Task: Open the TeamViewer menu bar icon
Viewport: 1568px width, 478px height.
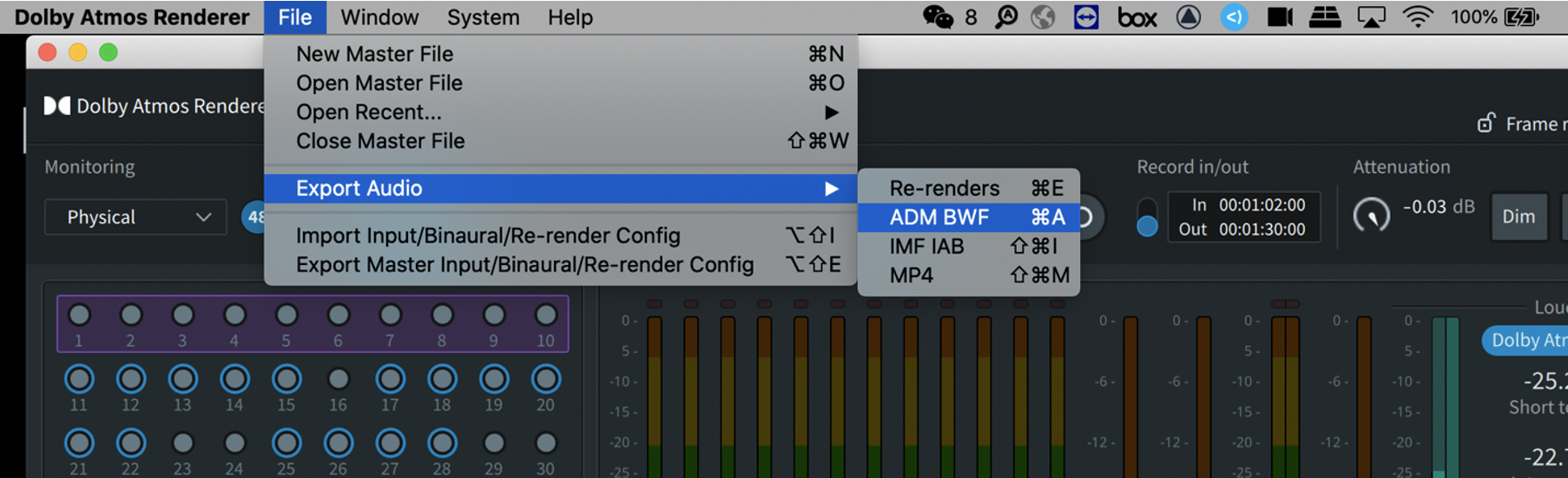Action: pyautogui.click(x=1086, y=17)
